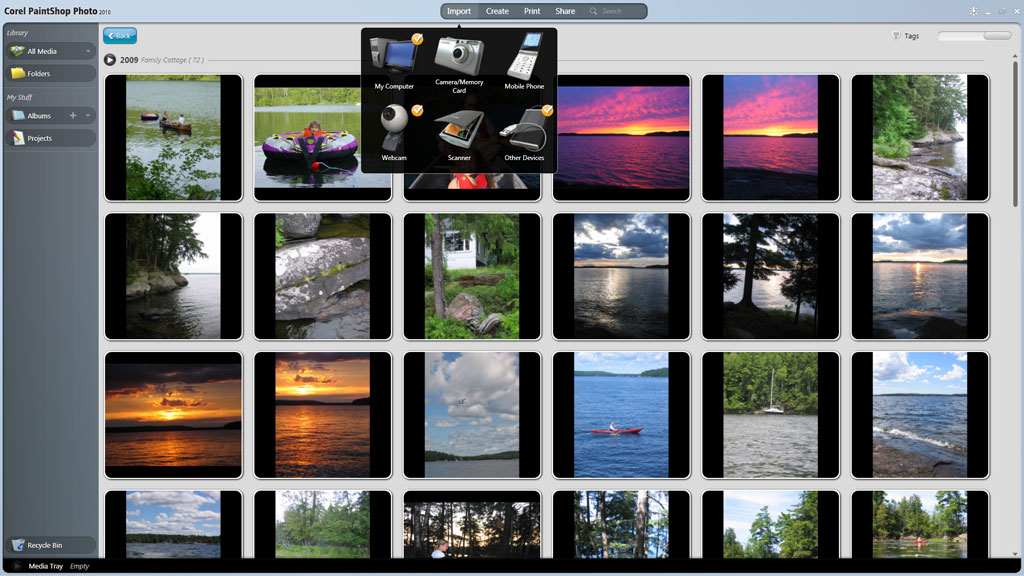This screenshot has height=576, width=1024.
Task: Select the red kayak photo thumbnail
Action: [621, 414]
